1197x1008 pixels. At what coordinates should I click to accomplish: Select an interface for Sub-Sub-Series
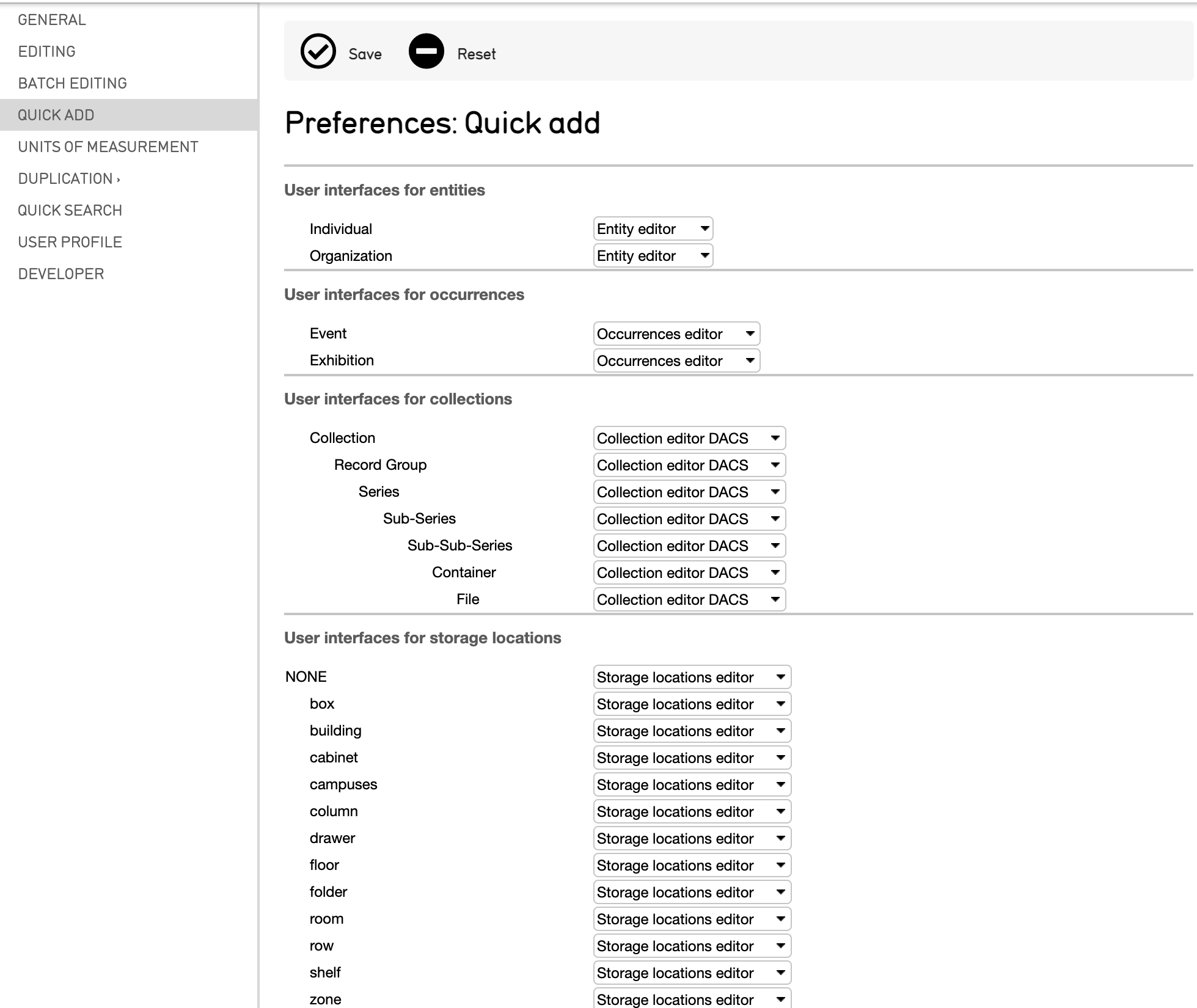click(x=689, y=546)
